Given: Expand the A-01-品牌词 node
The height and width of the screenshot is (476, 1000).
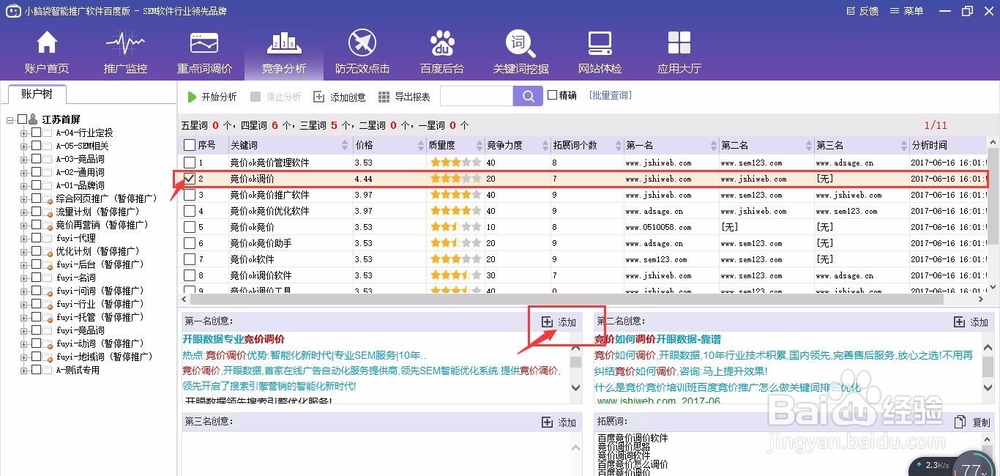Looking at the screenshot, I should (x=24, y=186).
